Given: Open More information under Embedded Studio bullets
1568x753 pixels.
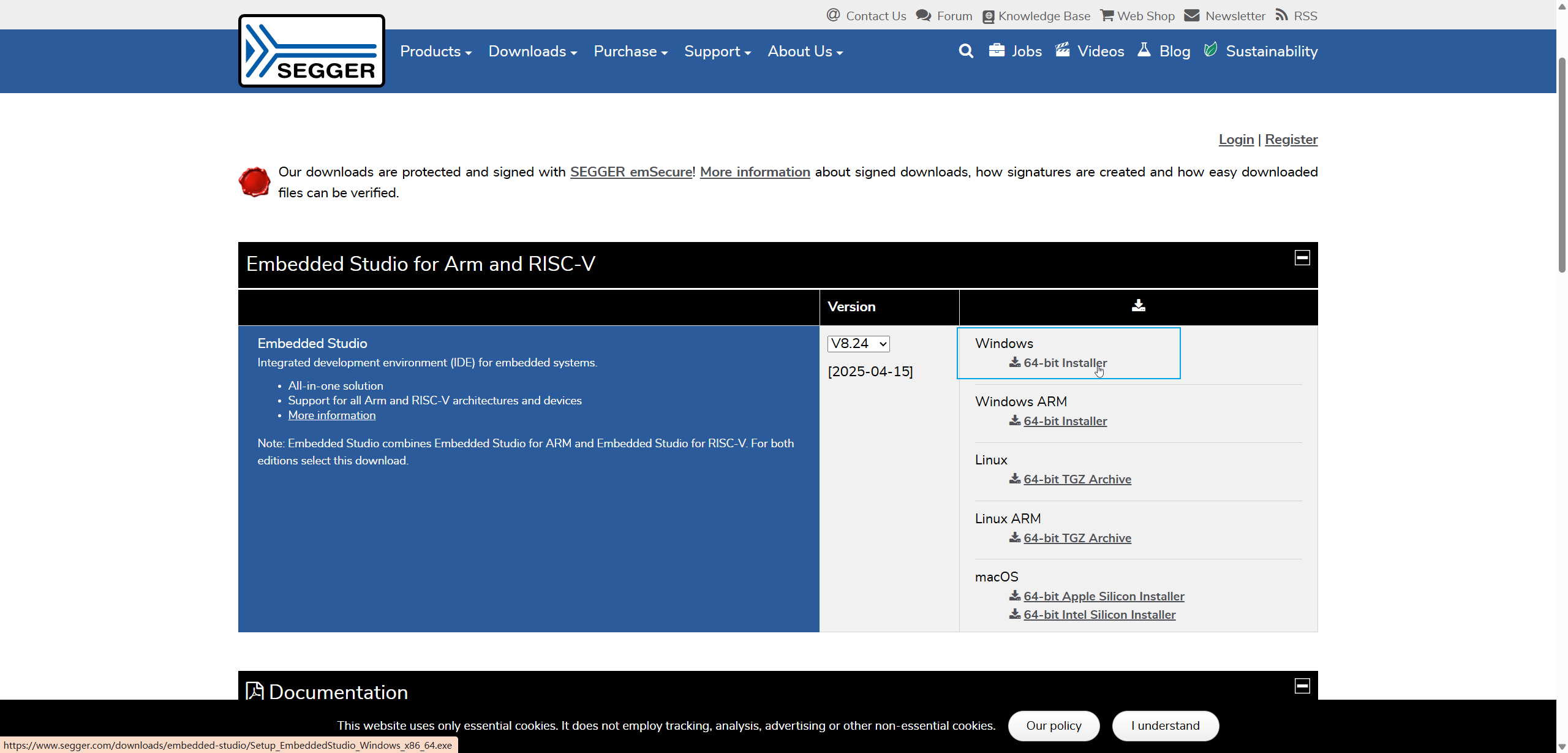Looking at the screenshot, I should (332, 415).
